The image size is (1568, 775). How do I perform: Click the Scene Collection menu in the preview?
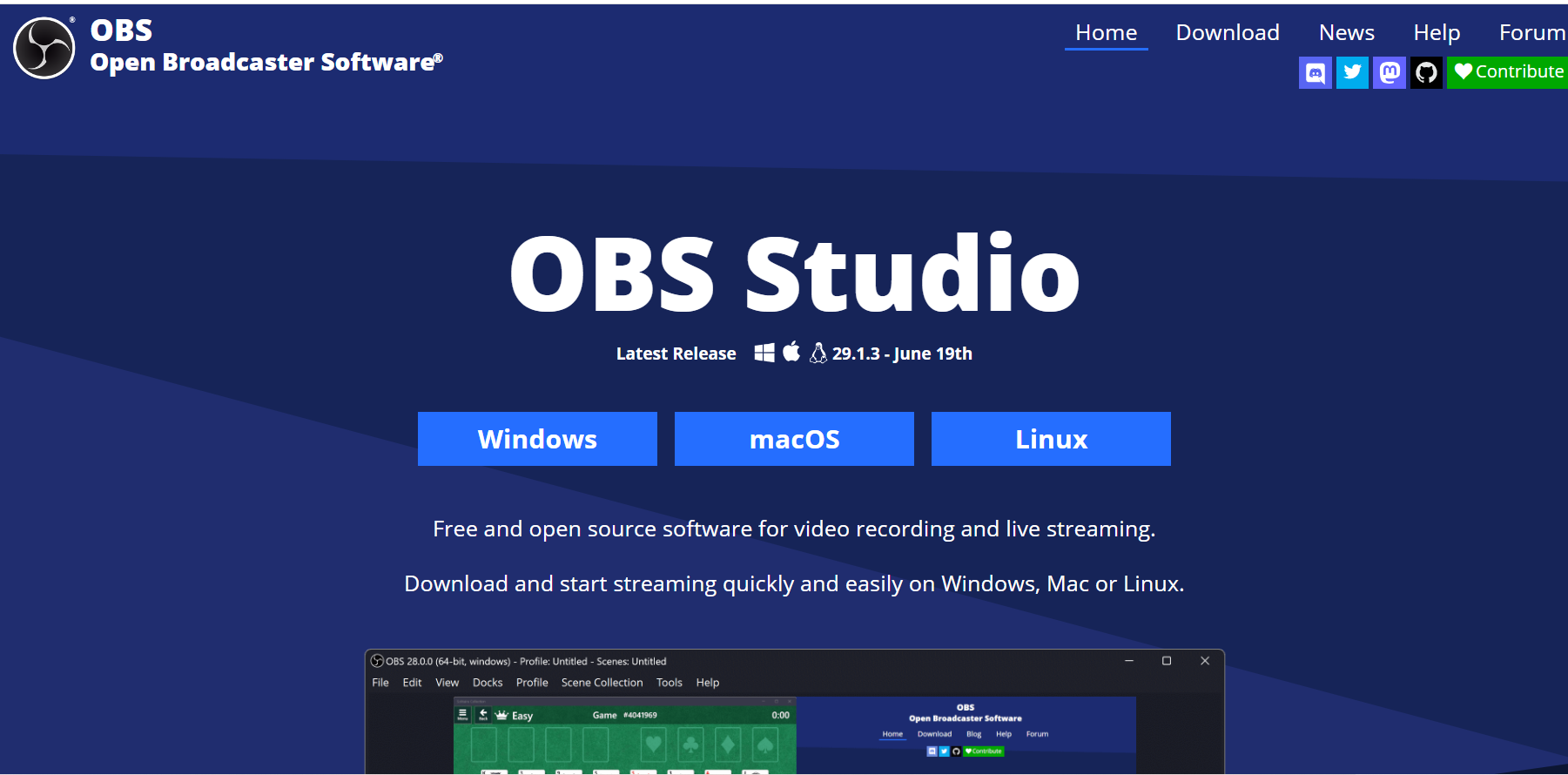coord(602,683)
